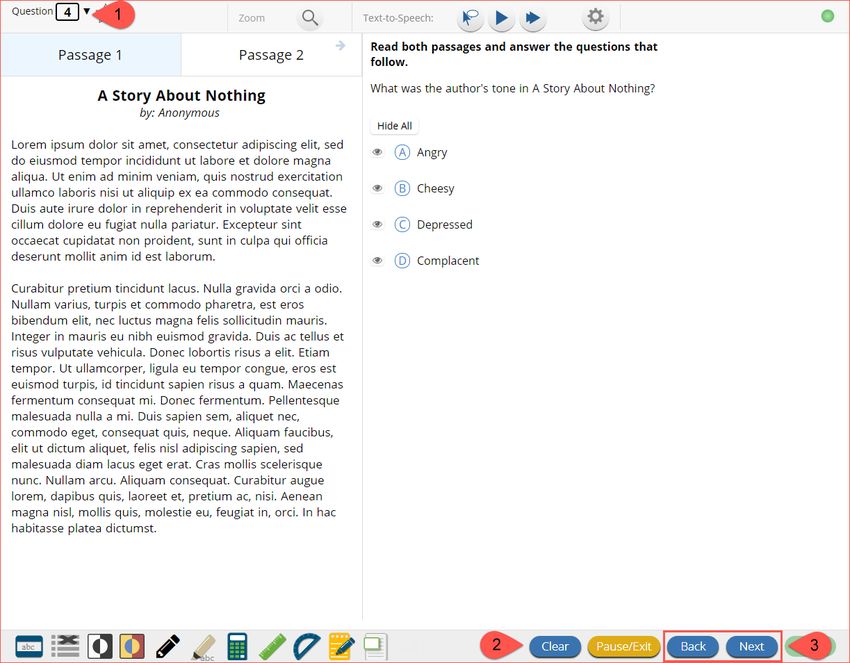The image size is (850, 663).
Task: Open the protractor tool
Action: [x=307, y=646]
